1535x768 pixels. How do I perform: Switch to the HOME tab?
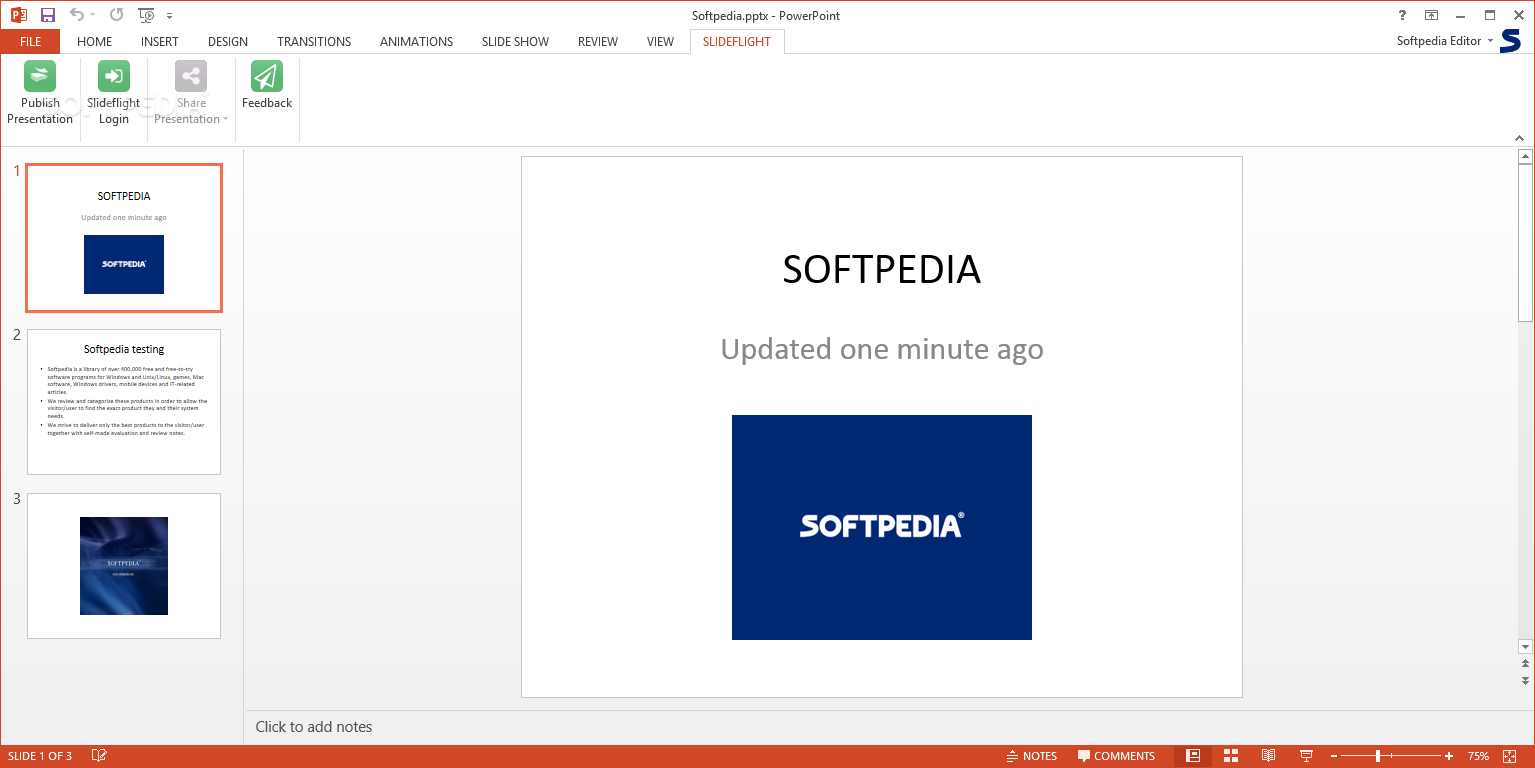point(95,42)
